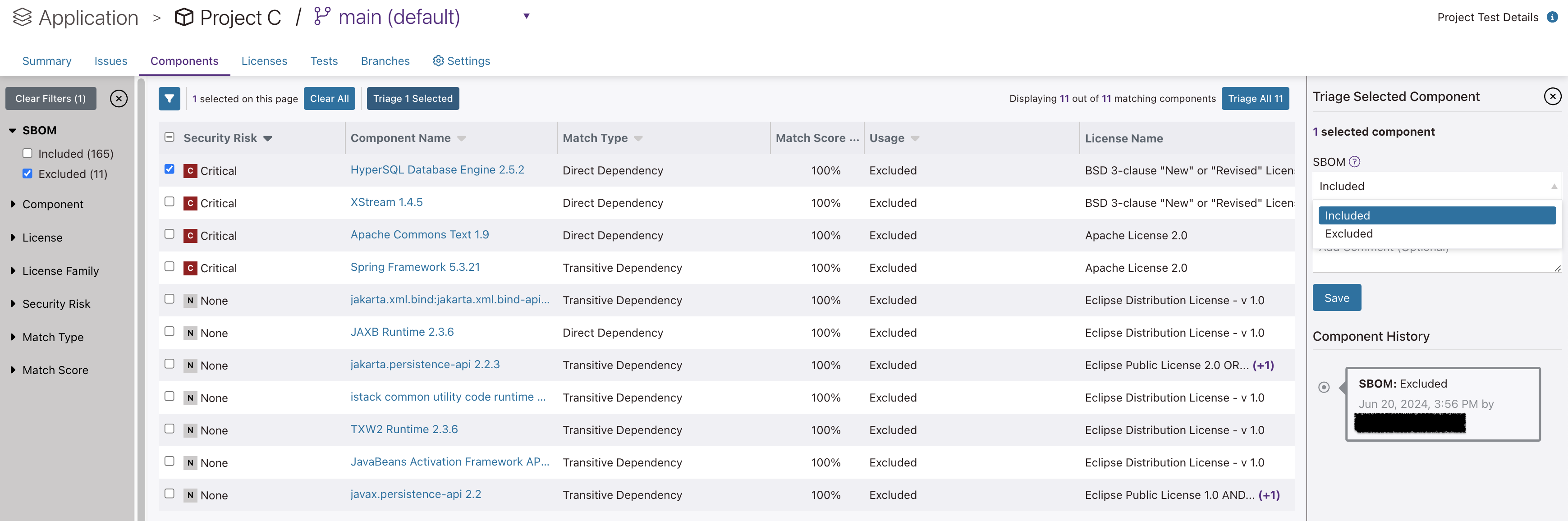The height and width of the screenshot is (521, 1568).
Task: Click the (+1) on Eclipse Public License 2.0
Action: tap(1263, 365)
